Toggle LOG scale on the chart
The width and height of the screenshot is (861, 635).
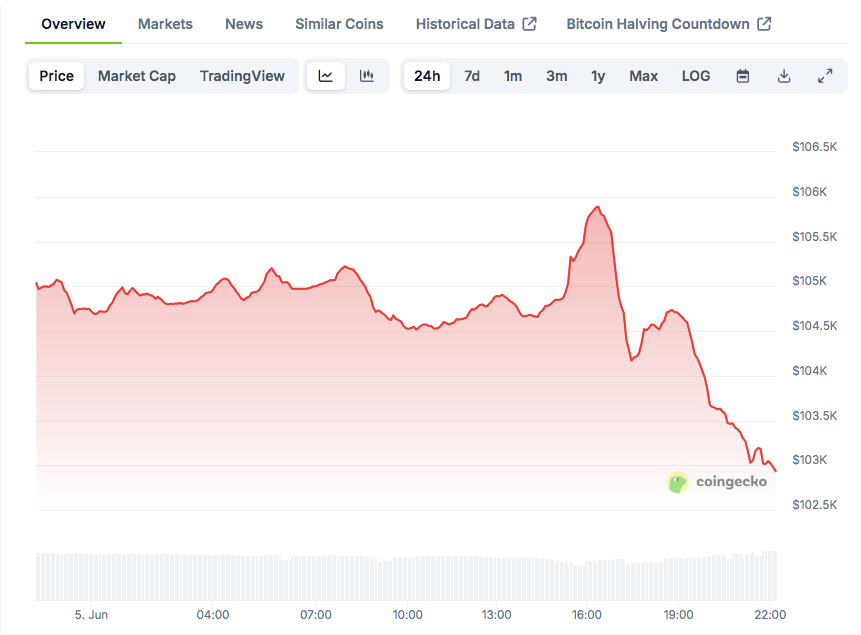click(x=696, y=76)
